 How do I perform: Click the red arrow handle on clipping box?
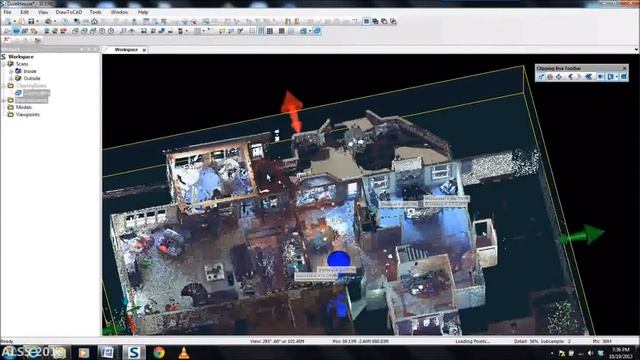pos(292,110)
